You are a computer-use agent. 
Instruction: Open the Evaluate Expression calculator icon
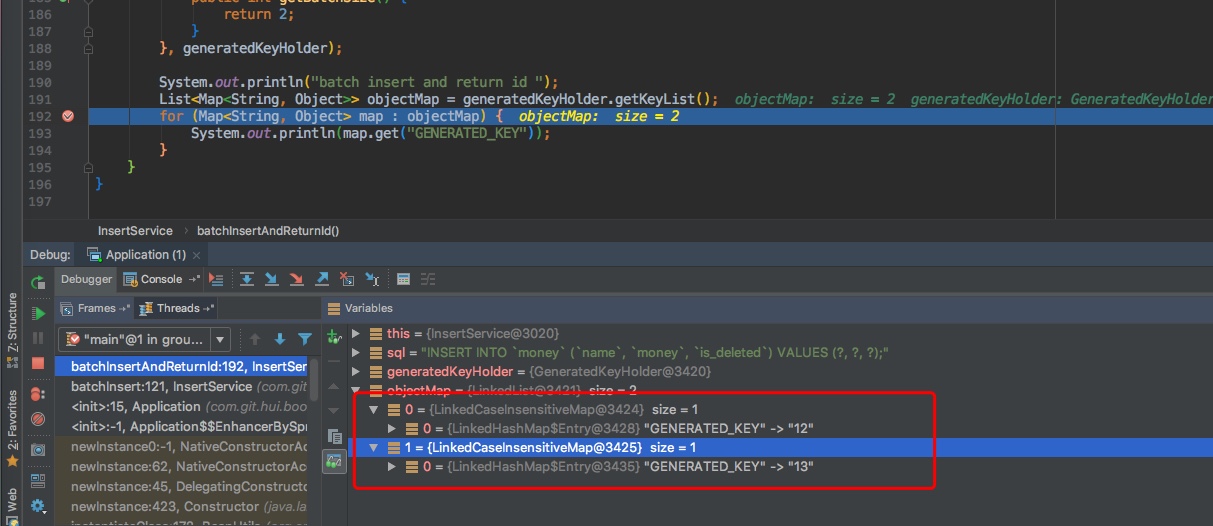[x=403, y=280]
